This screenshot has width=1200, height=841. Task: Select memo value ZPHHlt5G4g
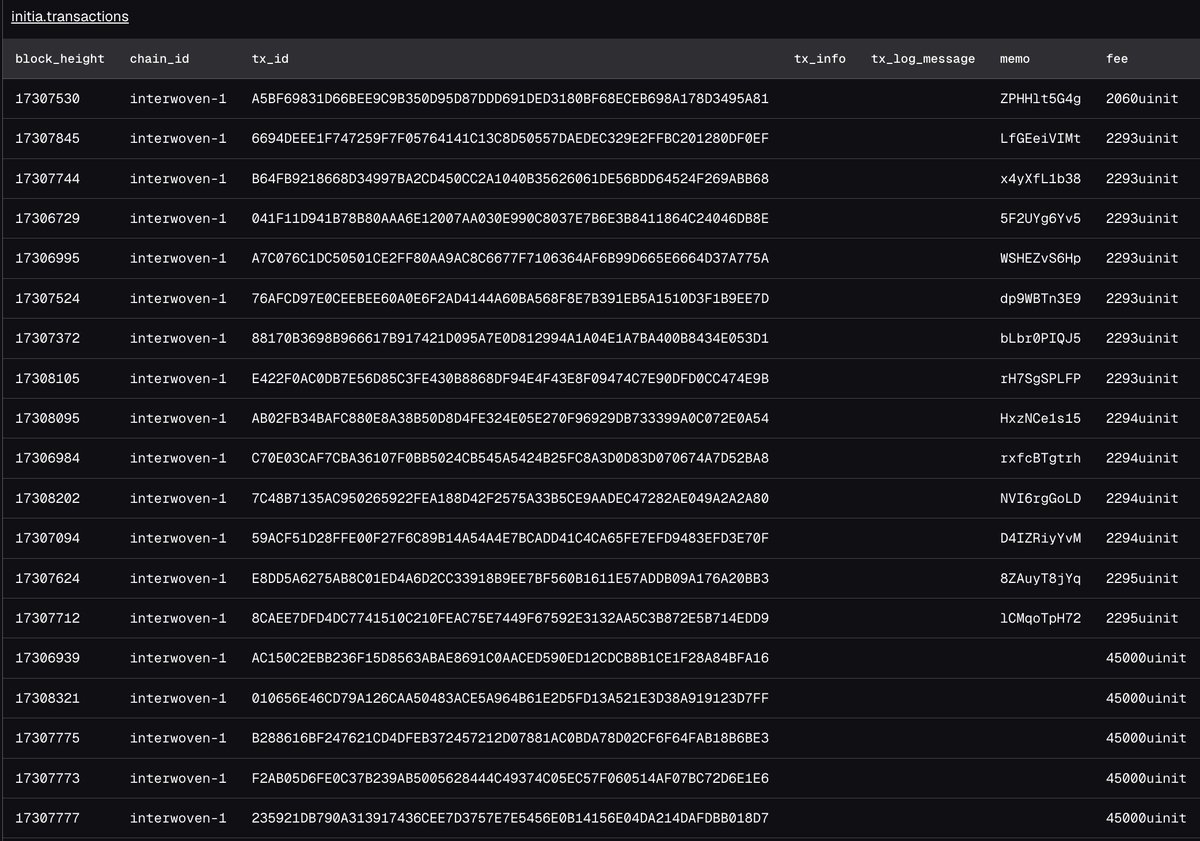1040,99
